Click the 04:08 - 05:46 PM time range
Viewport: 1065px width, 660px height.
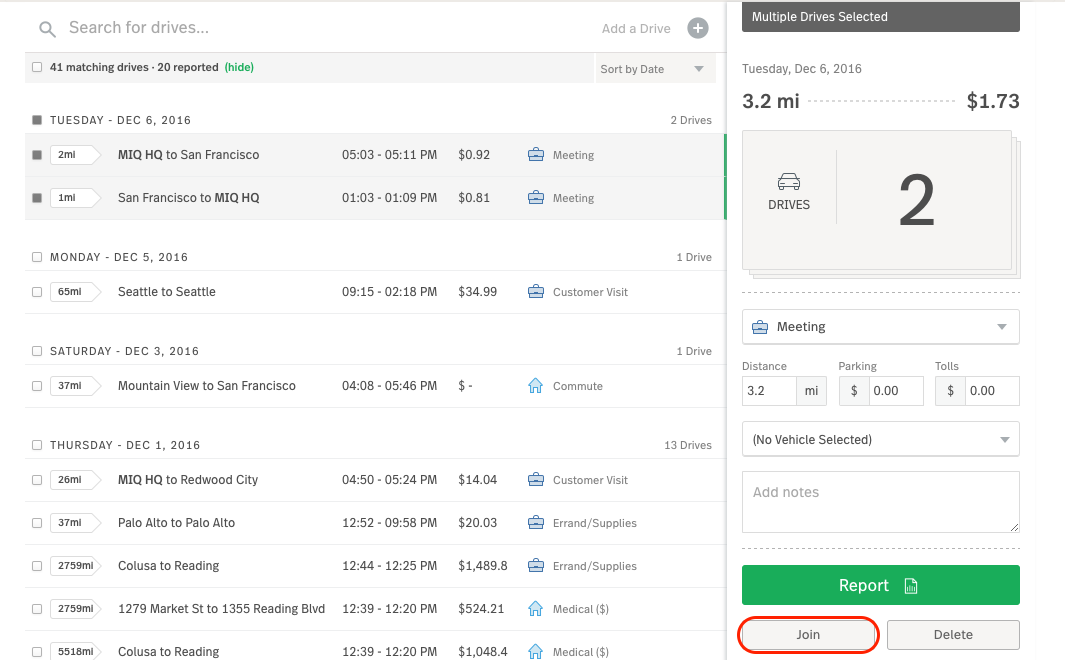(x=389, y=386)
